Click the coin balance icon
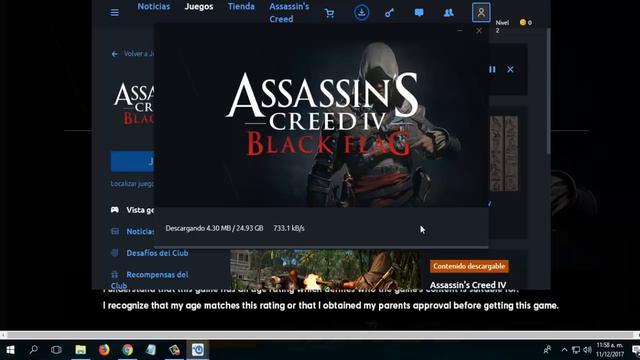 click(x=522, y=22)
